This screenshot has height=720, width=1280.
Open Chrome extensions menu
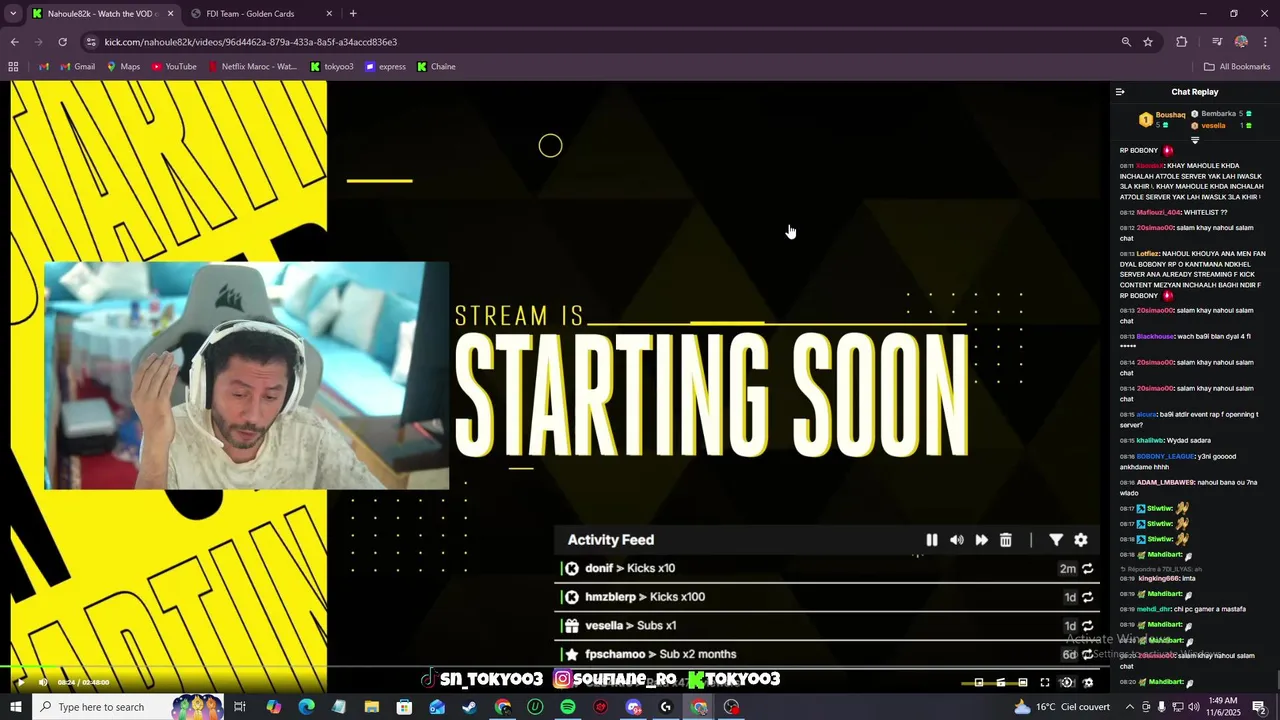pyautogui.click(x=1182, y=42)
